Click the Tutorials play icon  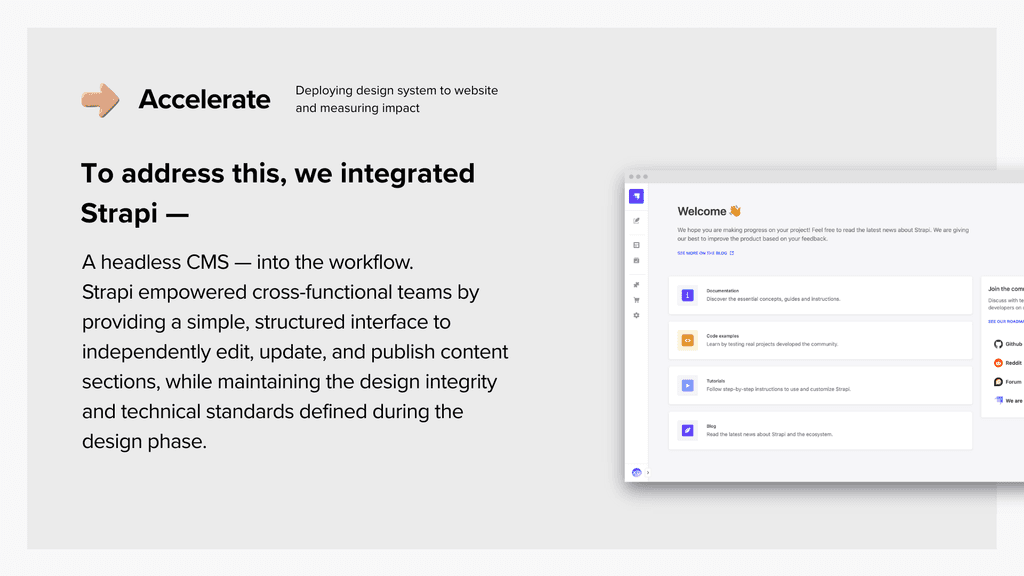687,385
